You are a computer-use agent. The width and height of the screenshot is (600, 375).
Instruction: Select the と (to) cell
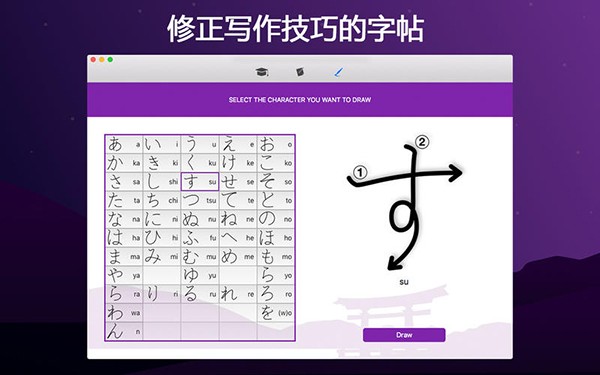click(276, 201)
